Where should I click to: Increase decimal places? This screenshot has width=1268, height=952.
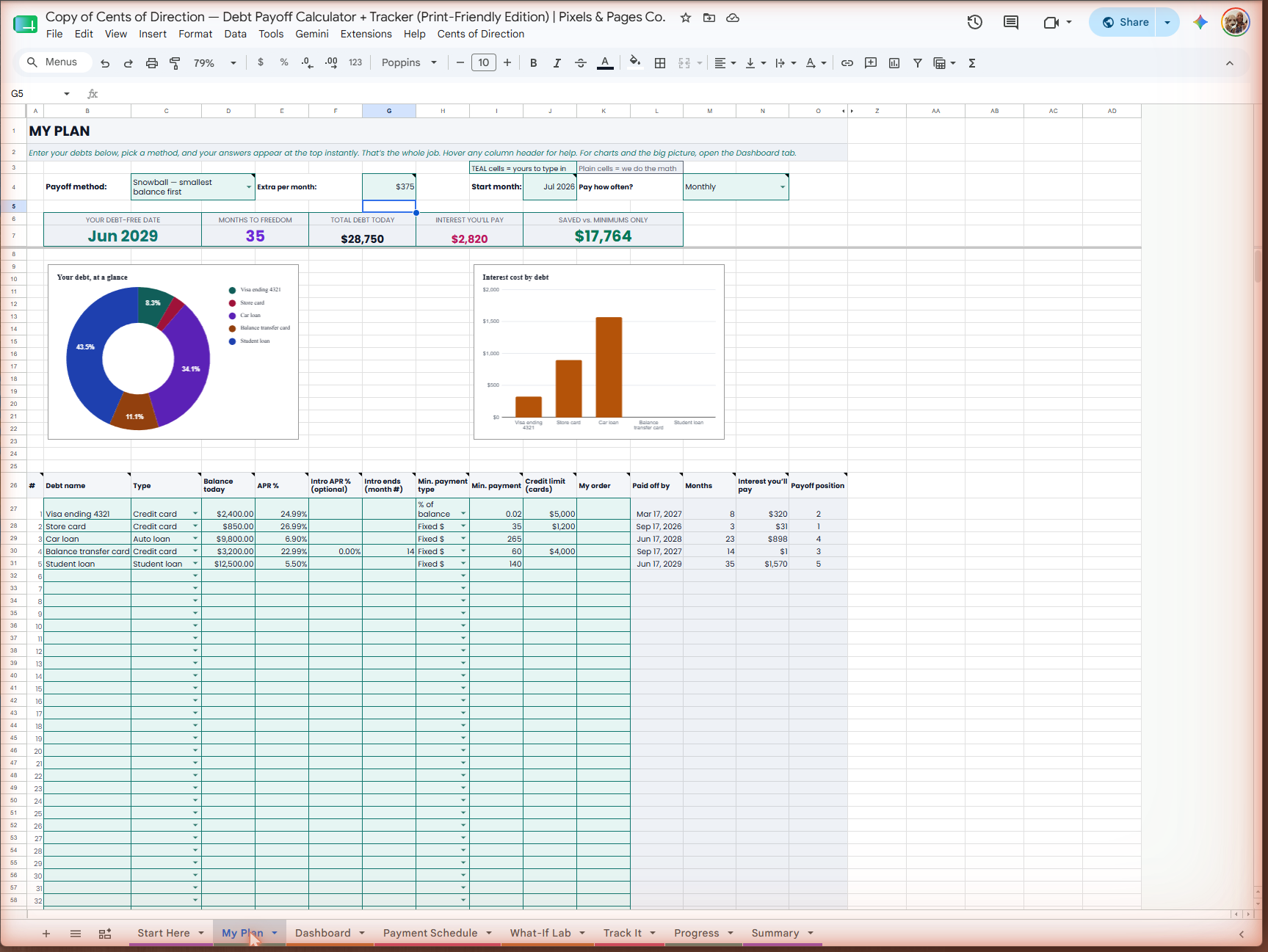331,63
